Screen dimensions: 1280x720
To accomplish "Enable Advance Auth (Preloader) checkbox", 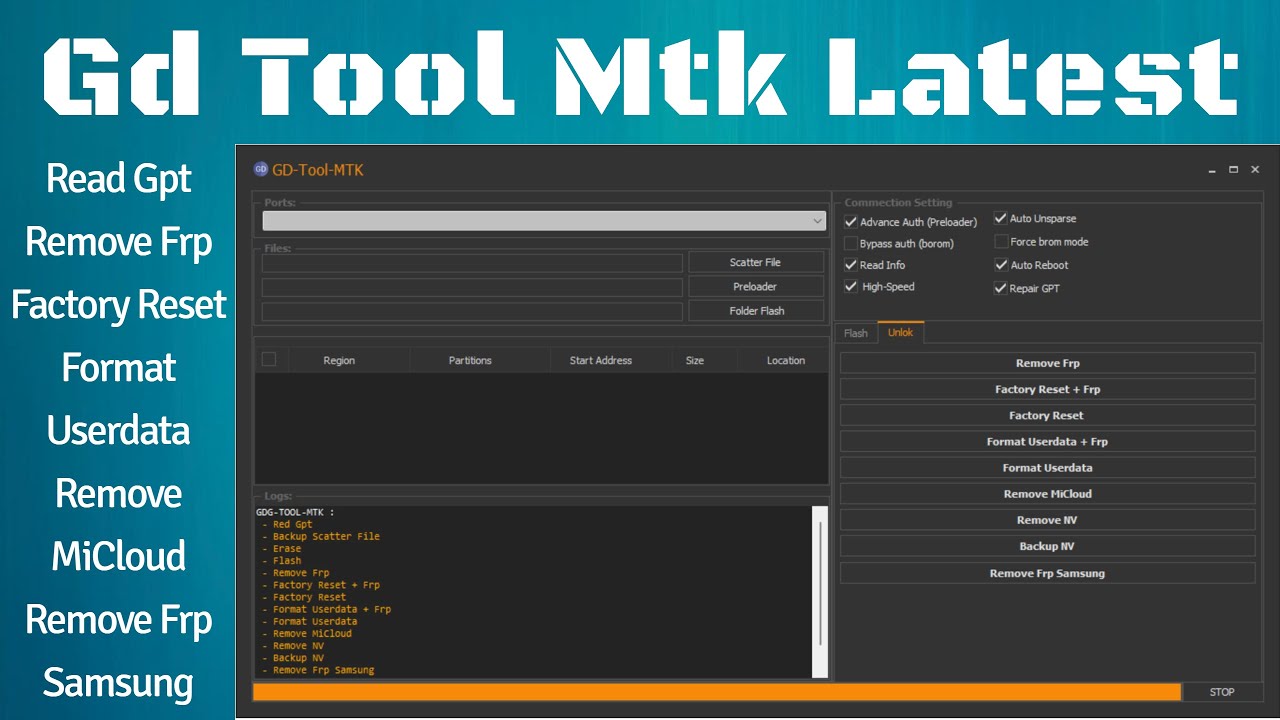I will [x=851, y=222].
